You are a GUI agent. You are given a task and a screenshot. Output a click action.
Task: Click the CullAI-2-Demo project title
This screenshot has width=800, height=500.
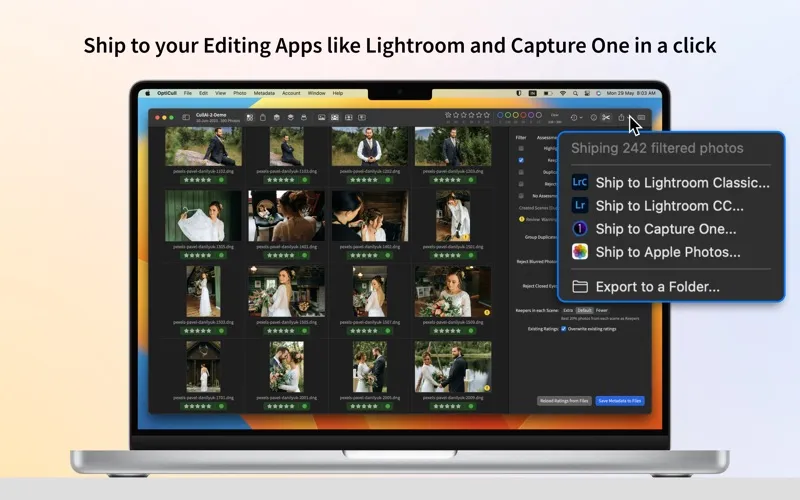click(211, 115)
